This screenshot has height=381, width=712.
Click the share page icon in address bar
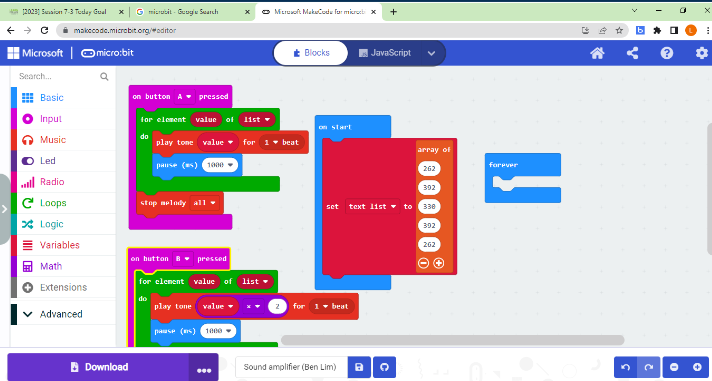[603, 30]
